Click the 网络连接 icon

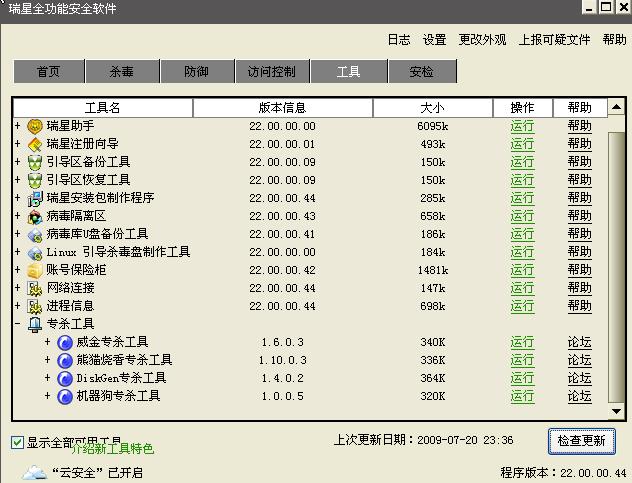coord(35,288)
